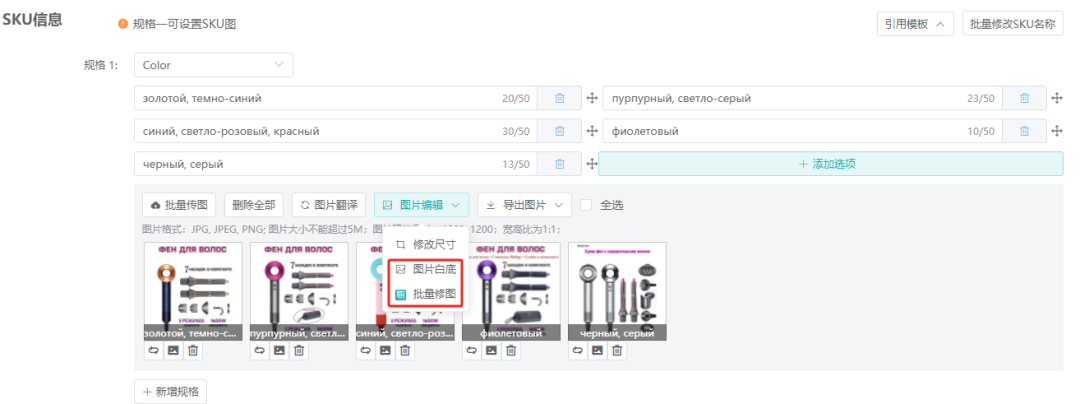This screenshot has width=1080, height=404.
Task: Click swap icon under золотой, темно-синий image
Action: pos(154,350)
